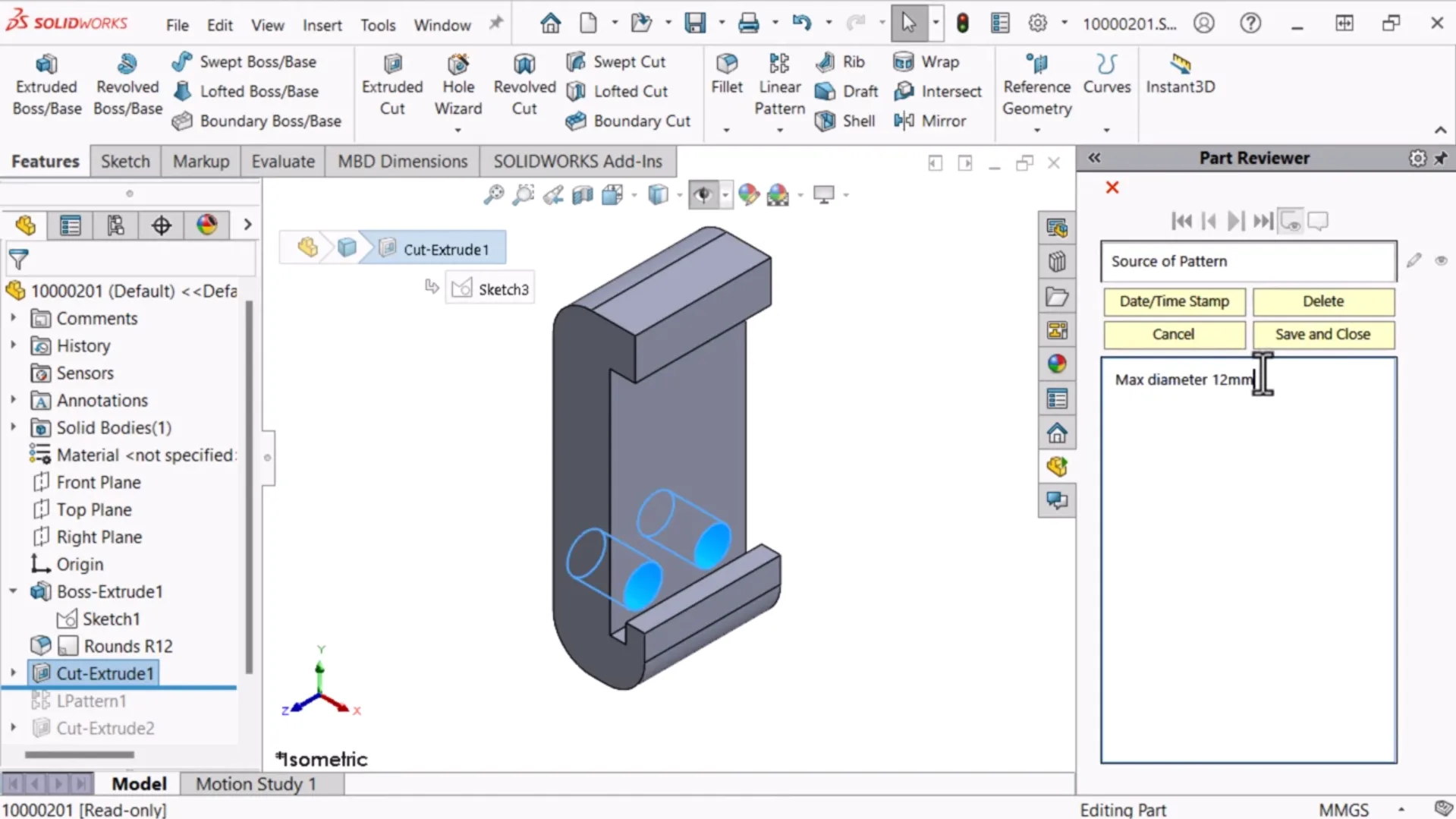Toggle Hide/Show Items in view toolbar
The width and height of the screenshot is (1456, 819).
[x=703, y=195]
